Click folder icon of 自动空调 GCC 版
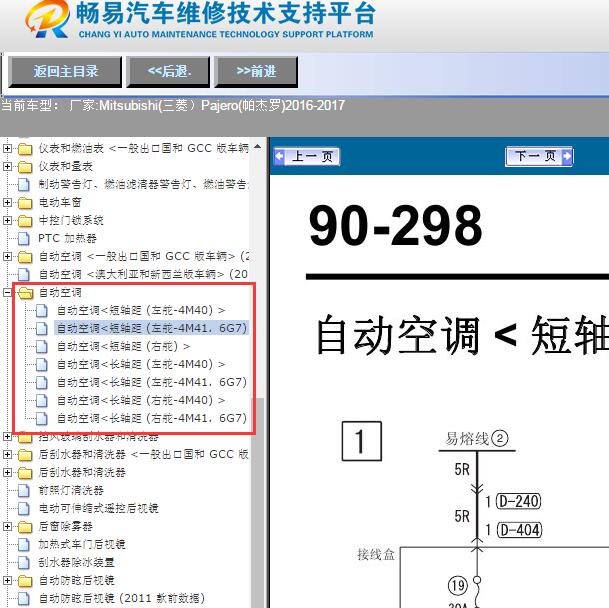Viewport: 609px width, 608px height. click(x=25, y=257)
